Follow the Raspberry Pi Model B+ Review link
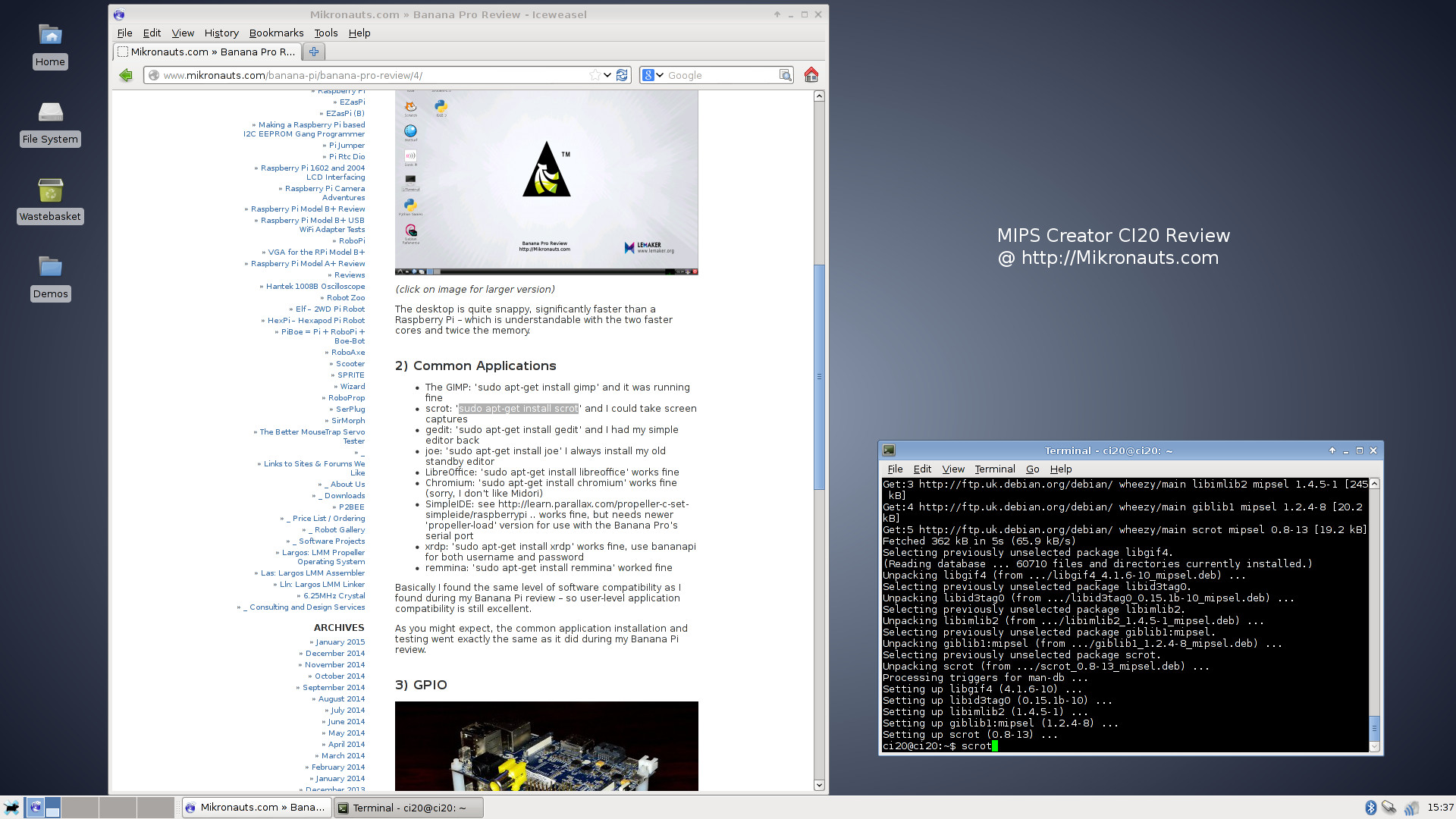 pyautogui.click(x=308, y=209)
